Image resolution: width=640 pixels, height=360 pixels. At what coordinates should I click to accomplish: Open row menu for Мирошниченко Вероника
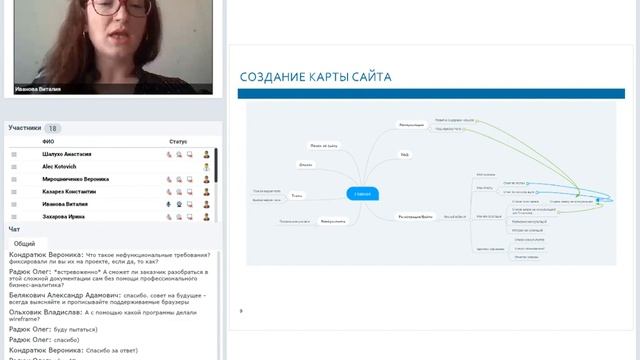[x=14, y=179]
